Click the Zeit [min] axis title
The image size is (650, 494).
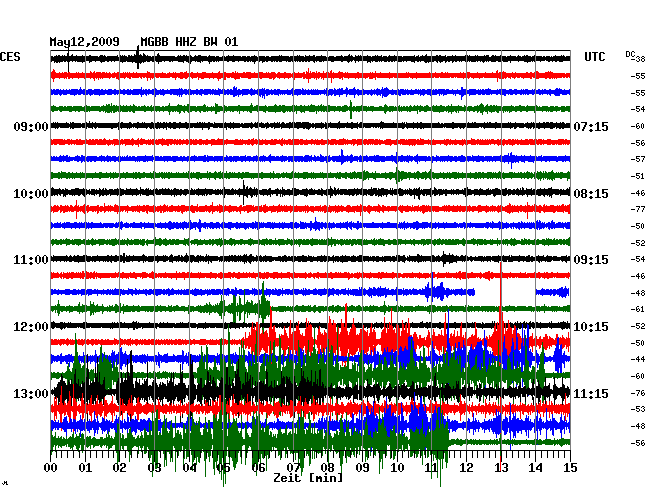click(308, 478)
